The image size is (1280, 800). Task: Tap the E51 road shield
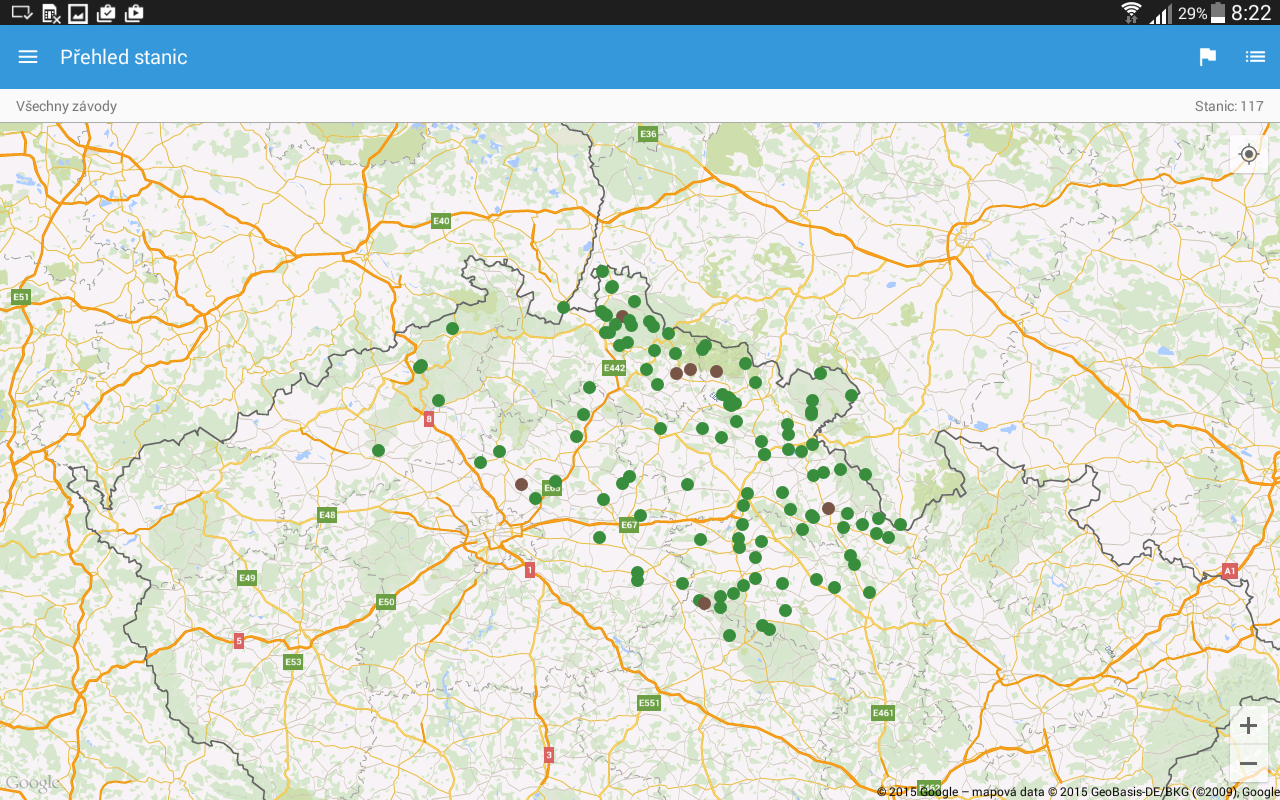point(21,296)
